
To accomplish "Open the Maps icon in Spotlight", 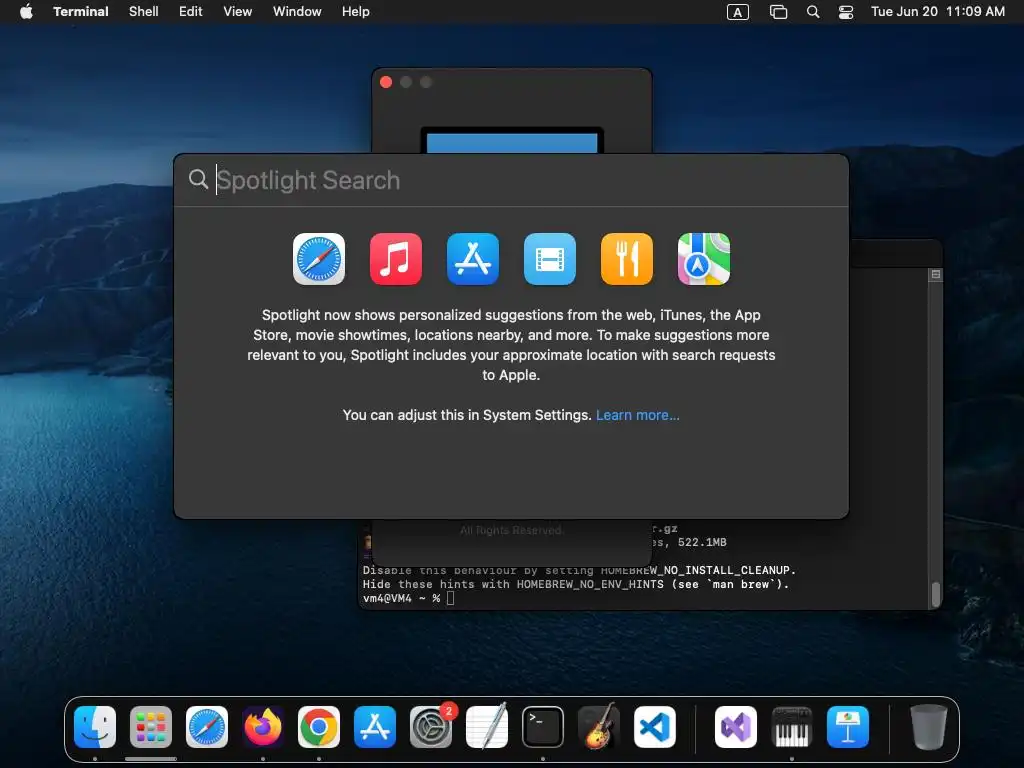I will pyautogui.click(x=704, y=259).
